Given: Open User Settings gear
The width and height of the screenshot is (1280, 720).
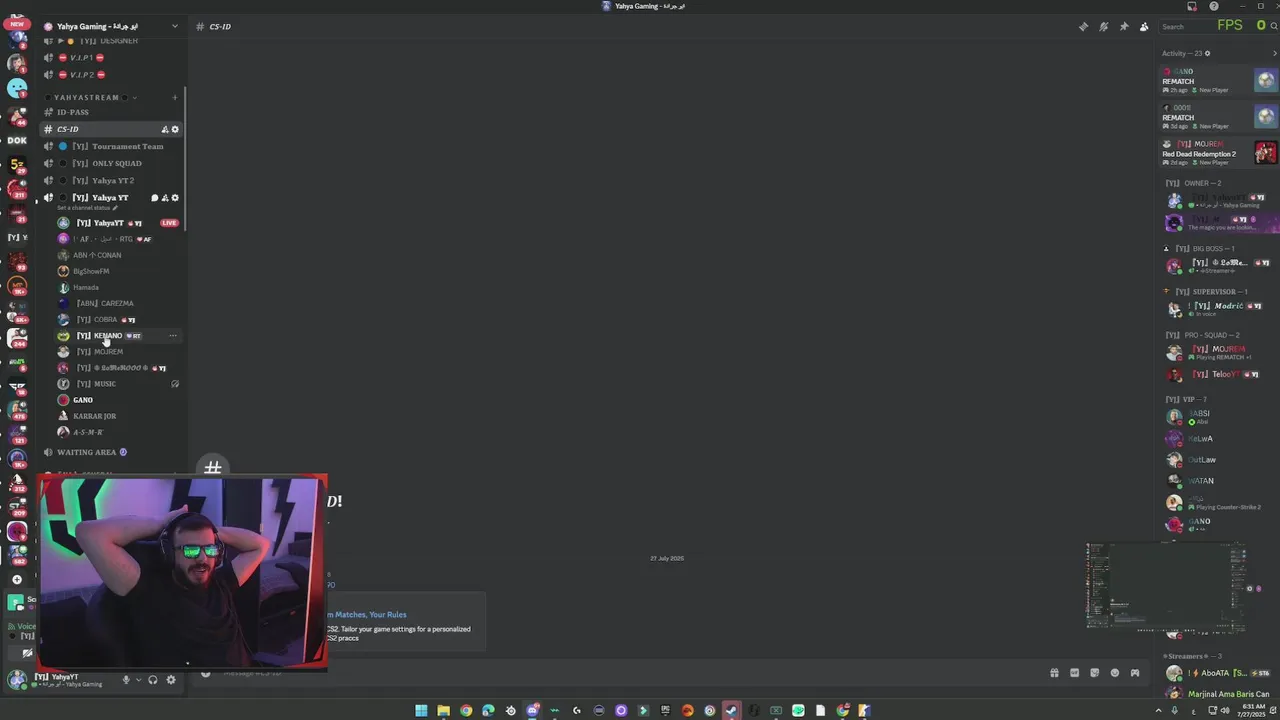Looking at the screenshot, I should (171, 680).
